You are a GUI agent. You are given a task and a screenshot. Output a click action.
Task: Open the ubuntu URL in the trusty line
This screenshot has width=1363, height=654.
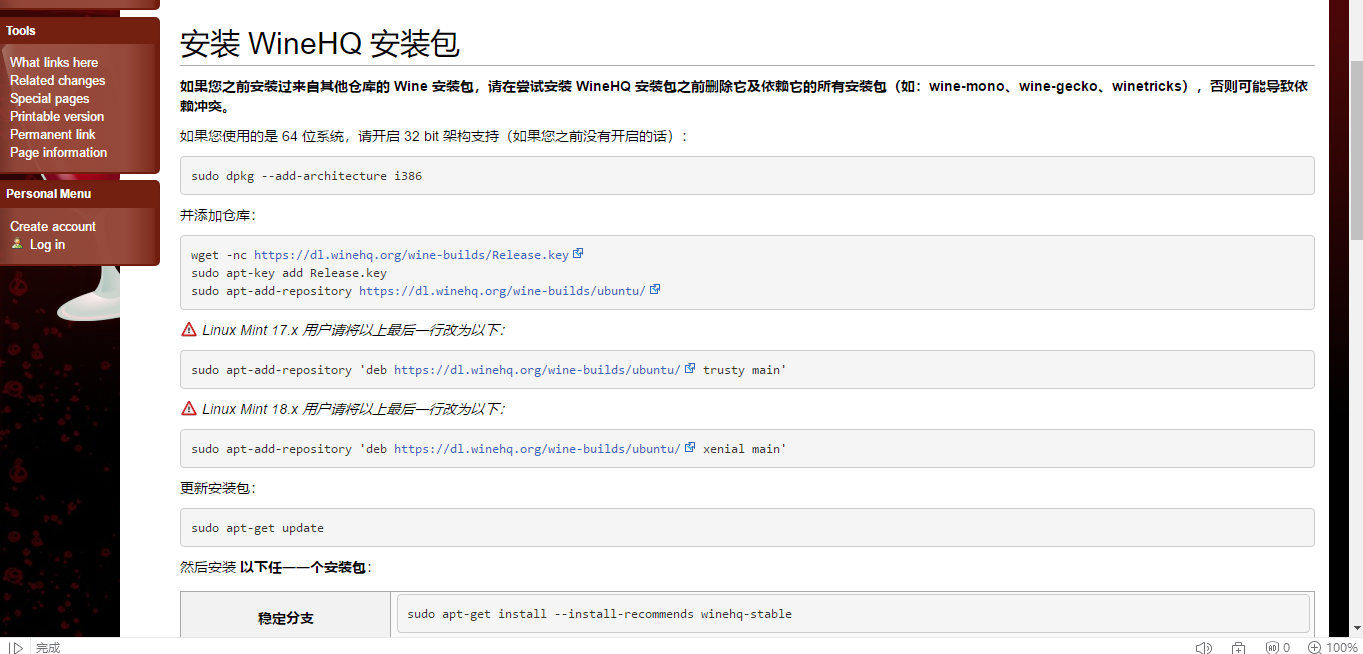(537, 370)
